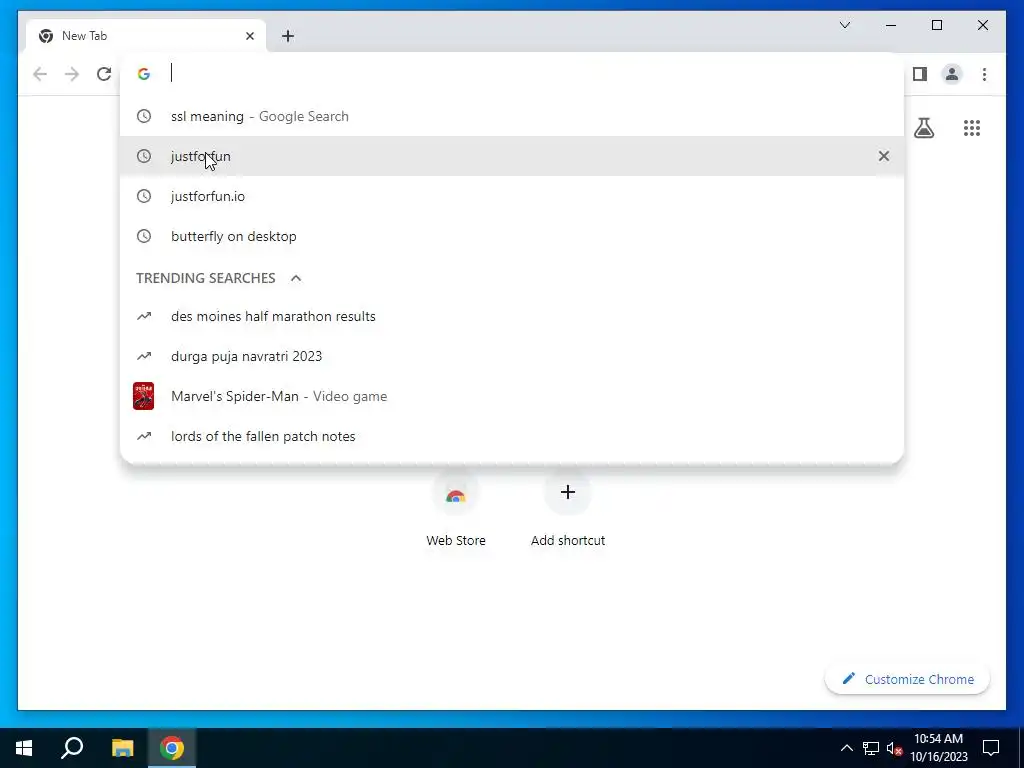The image size is (1024, 768).
Task: Click the Customize Chrome button
Action: click(907, 679)
